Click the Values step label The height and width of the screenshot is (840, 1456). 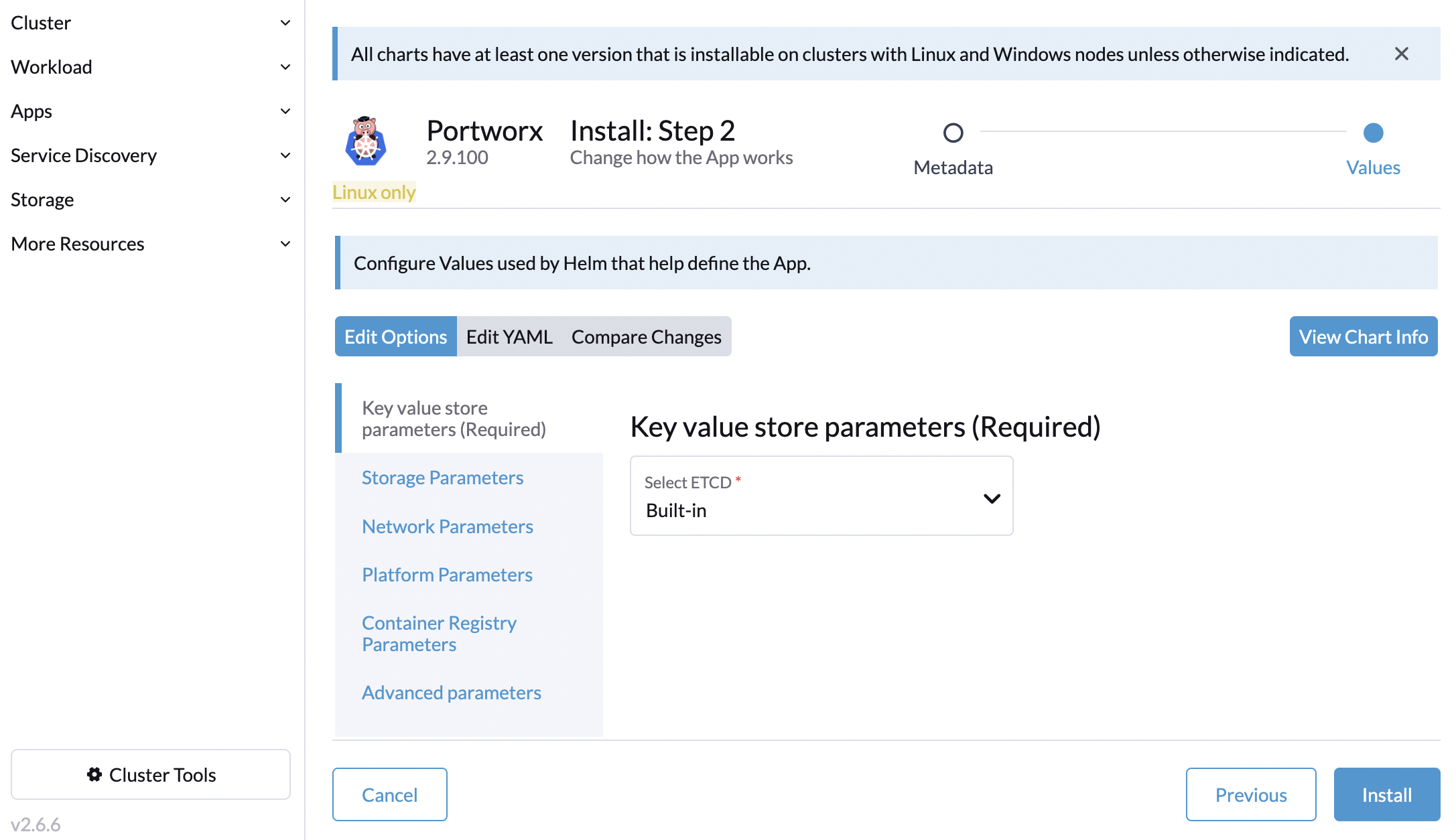(1373, 167)
